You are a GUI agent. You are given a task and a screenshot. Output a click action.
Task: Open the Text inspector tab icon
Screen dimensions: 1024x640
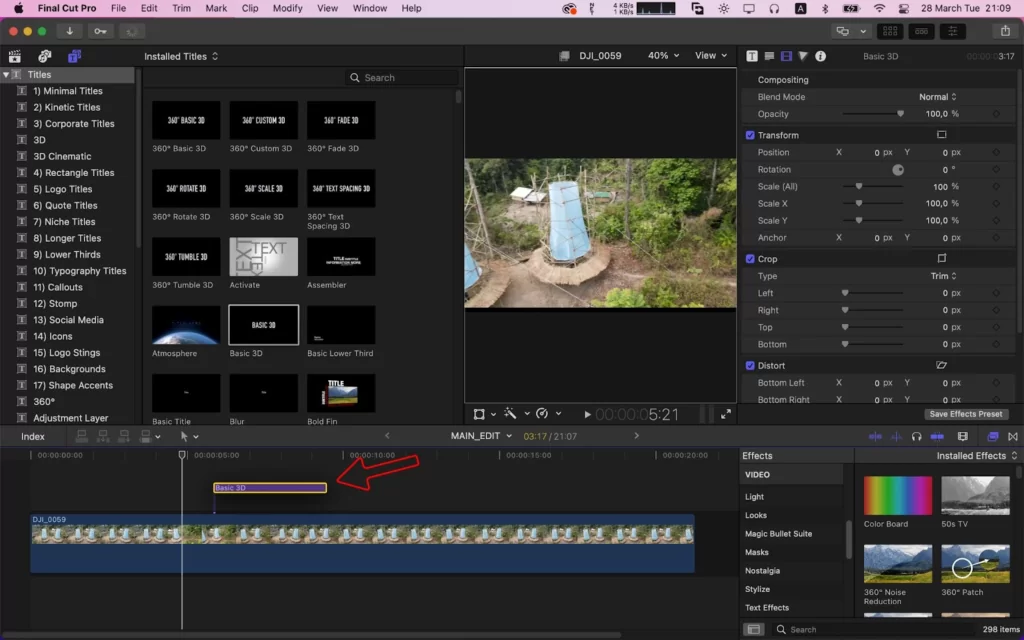752,56
